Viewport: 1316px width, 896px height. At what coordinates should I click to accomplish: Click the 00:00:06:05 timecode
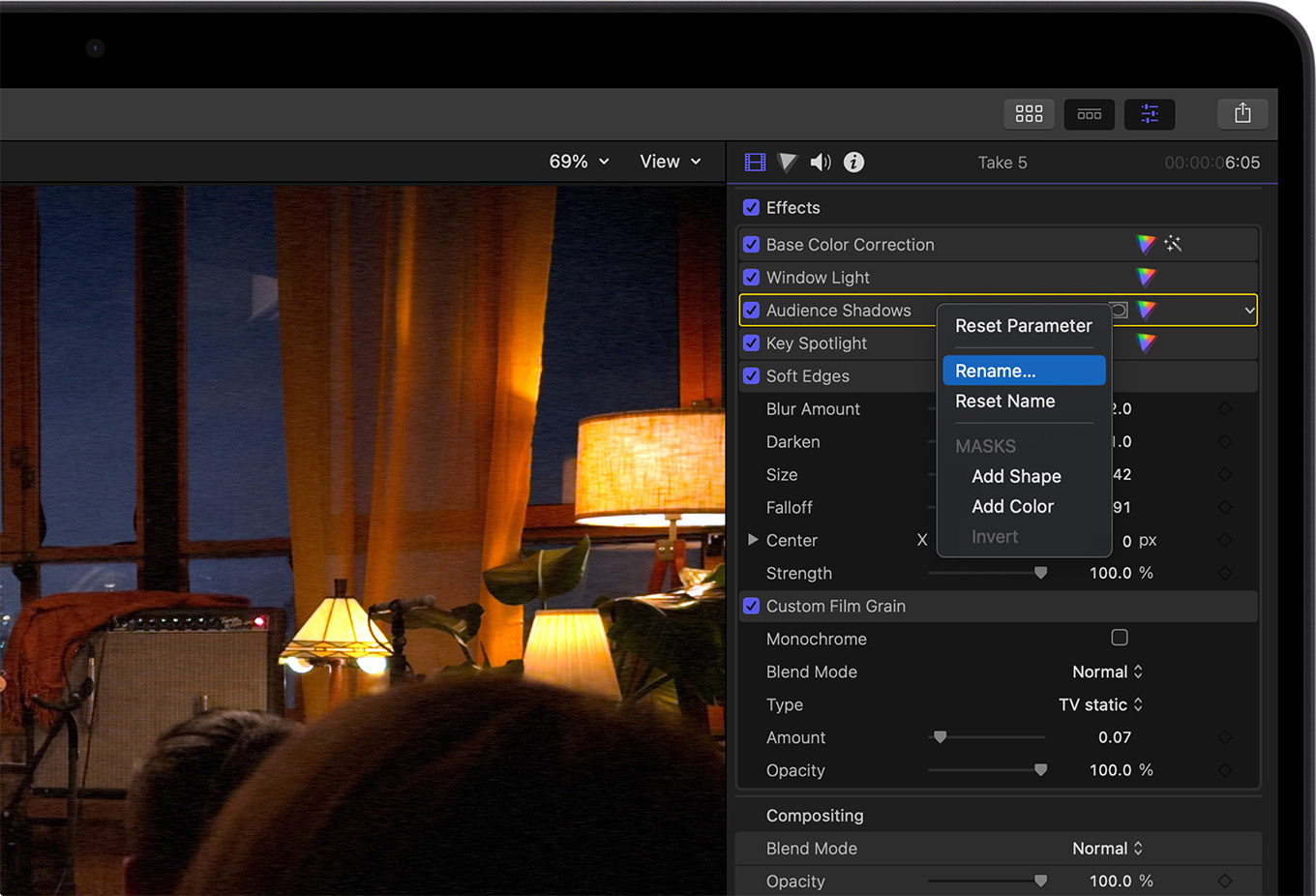[1212, 163]
